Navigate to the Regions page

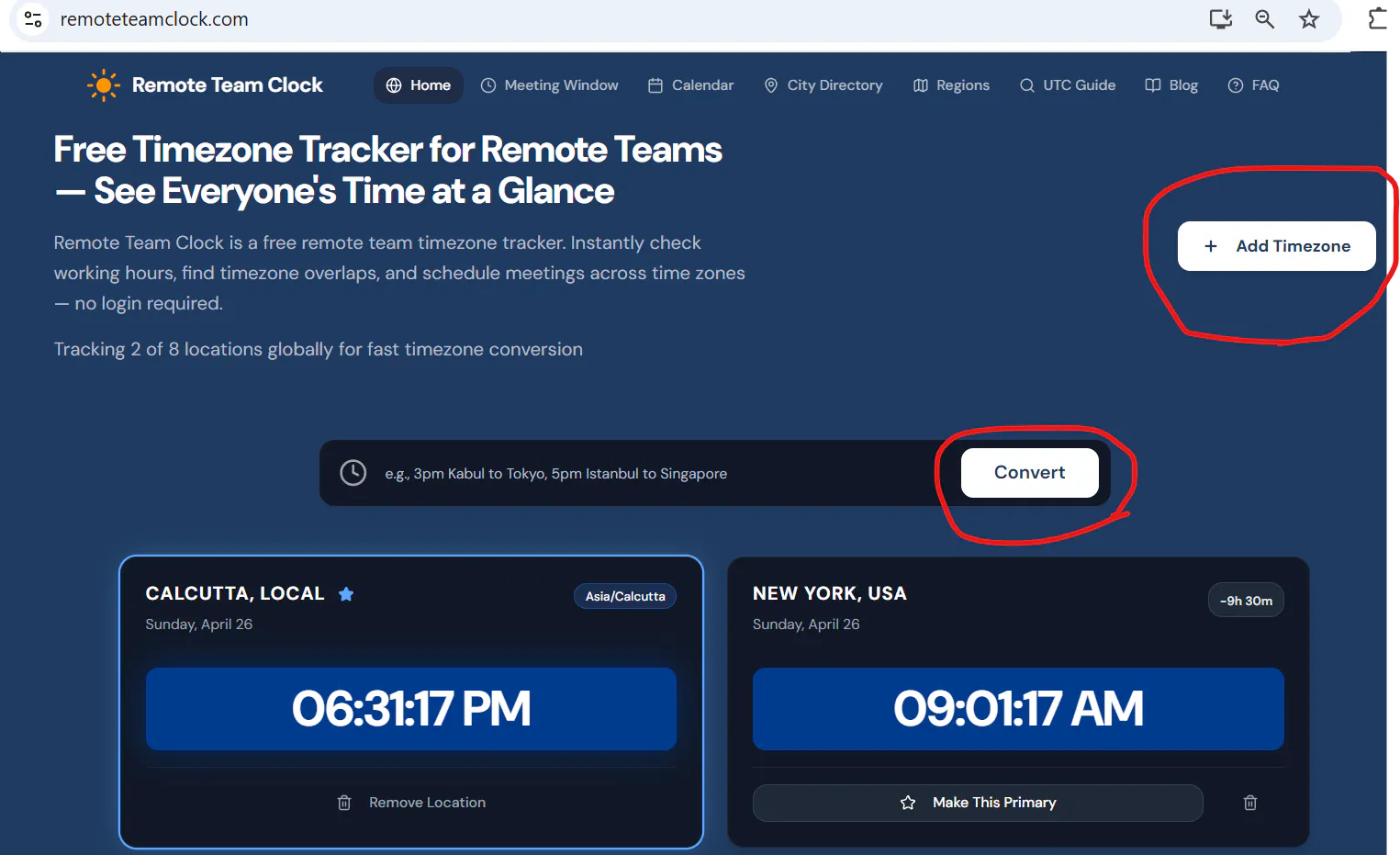tap(951, 85)
